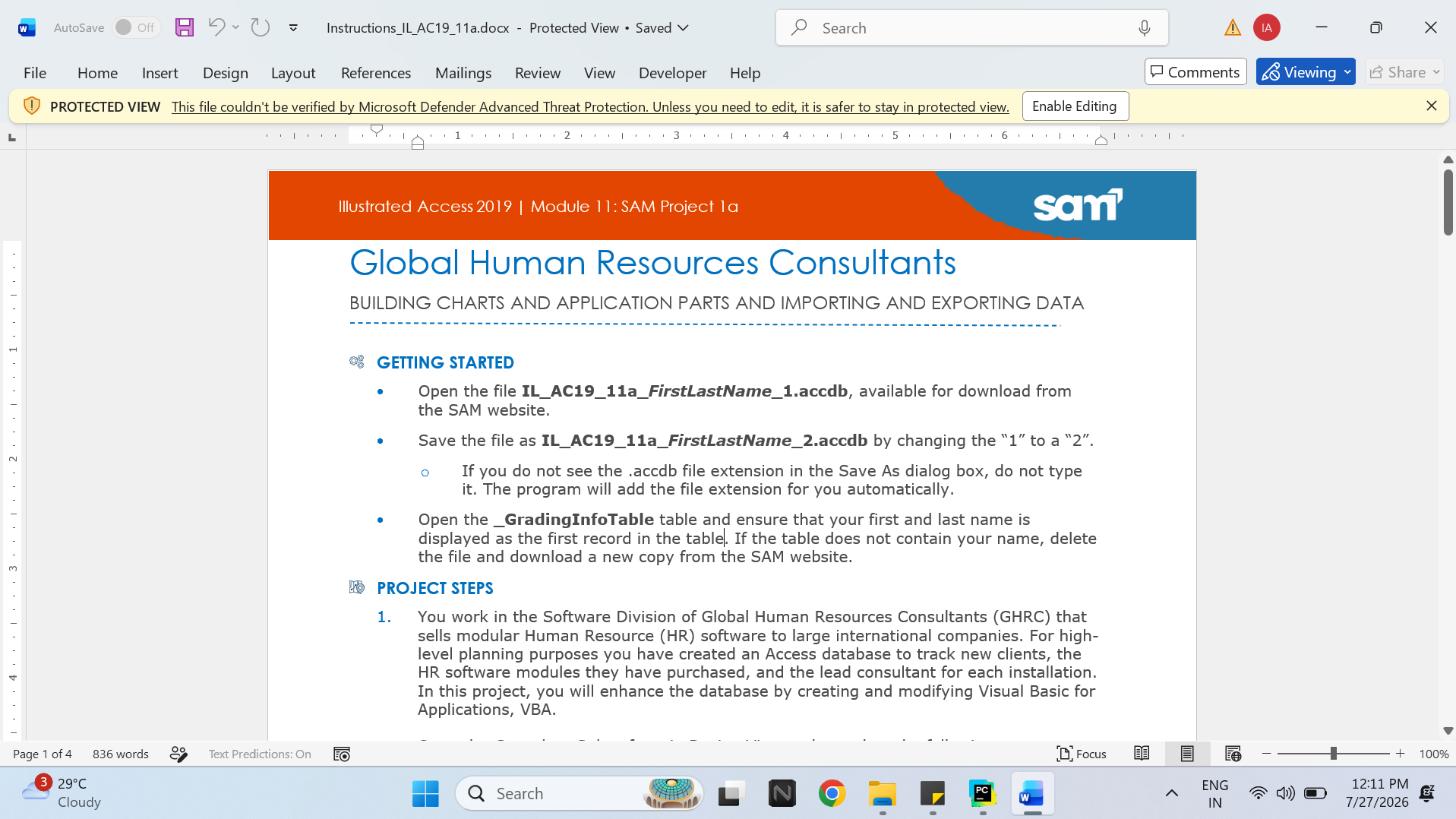Open Customize Quick Access Toolbar arrow

[x=293, y=28]
